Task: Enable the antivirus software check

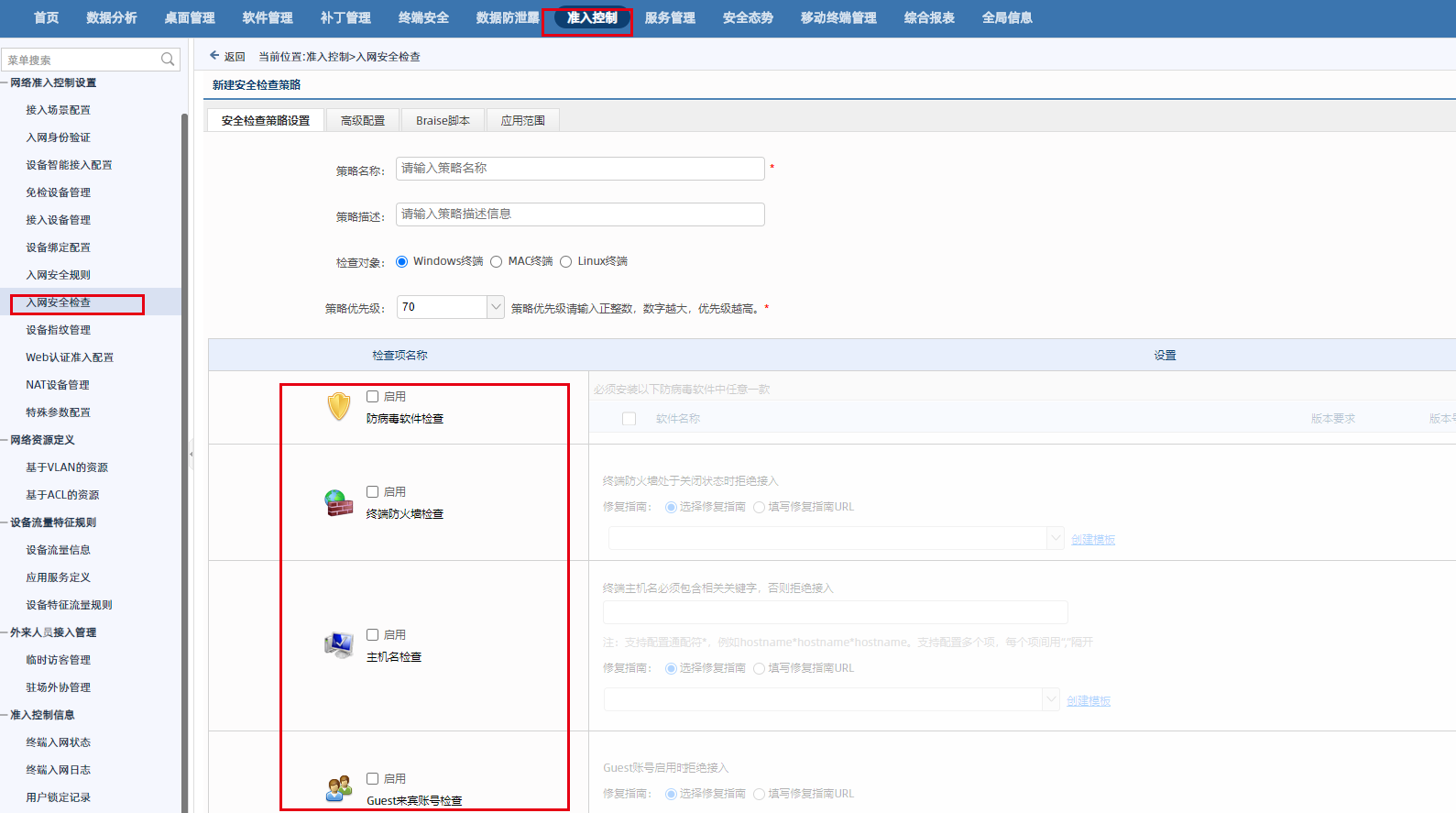Action: (373, 397)
